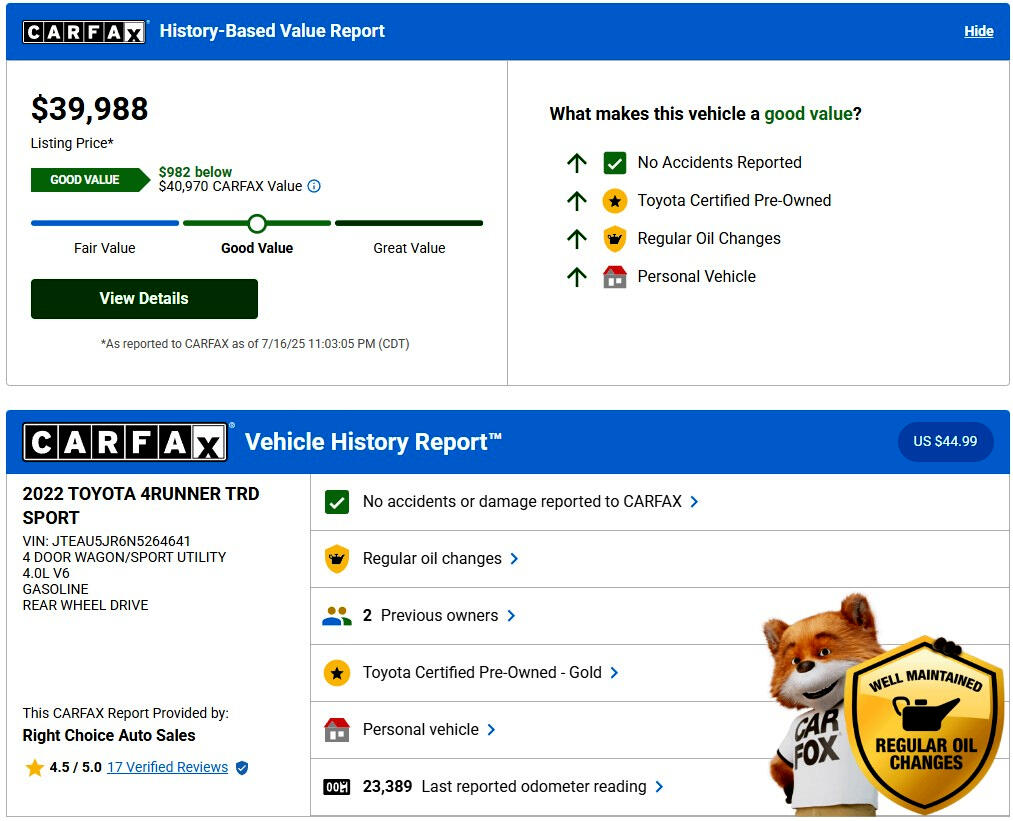Viewport: 1013px width, 821px height.
Task: Click red house icon in Personal vehicle row
Action: coord(337,730)
